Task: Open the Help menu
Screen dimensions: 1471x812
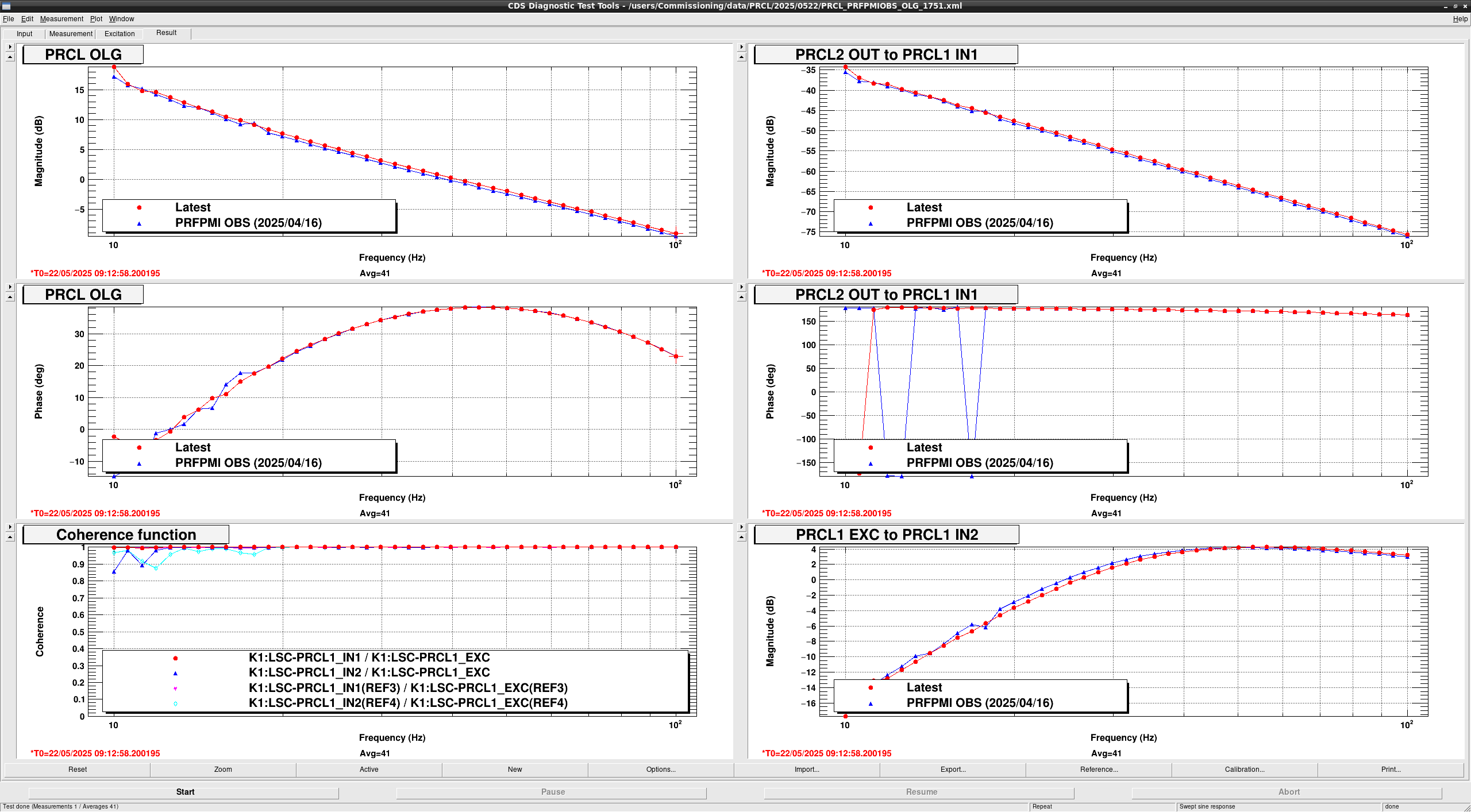Action: point(1460,19)
